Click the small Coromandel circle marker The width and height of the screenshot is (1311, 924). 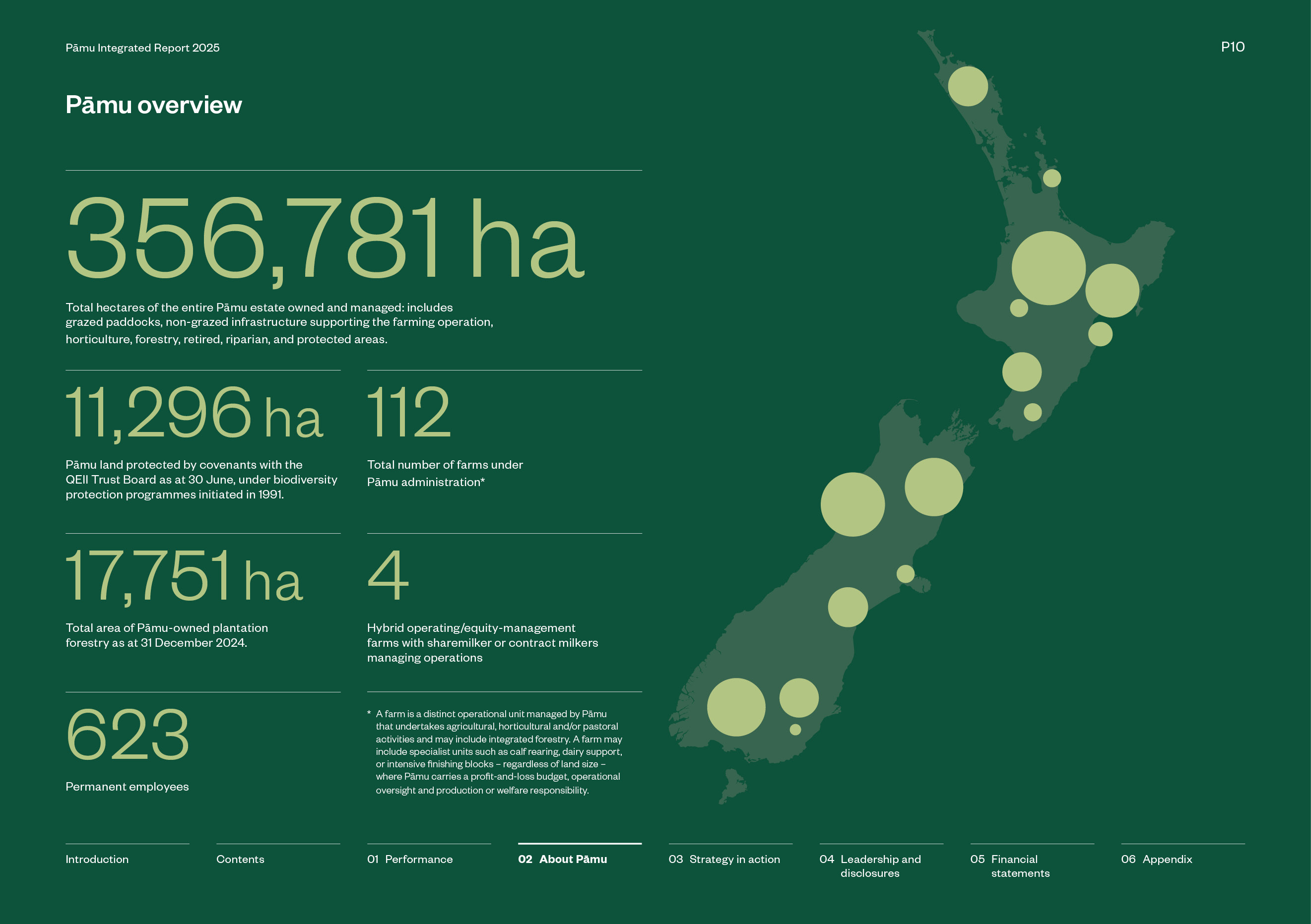[1052, 178]
